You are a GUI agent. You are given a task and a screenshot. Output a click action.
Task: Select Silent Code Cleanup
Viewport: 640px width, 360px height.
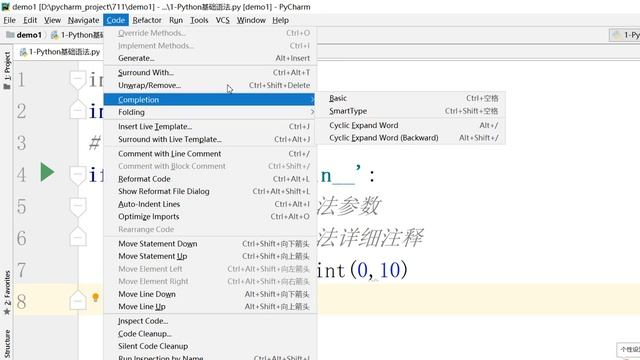(210, 346)
